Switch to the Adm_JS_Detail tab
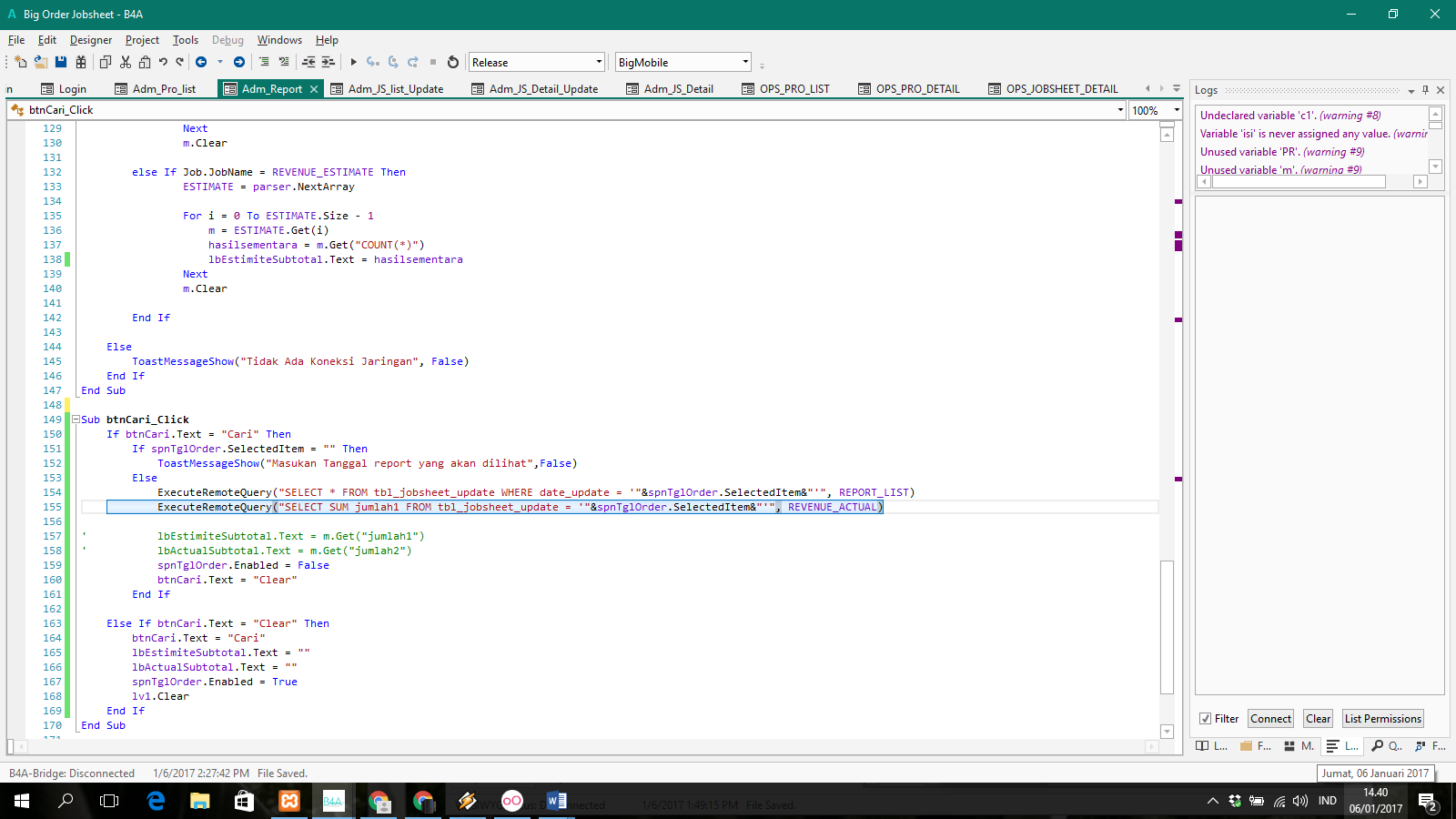 click(x=678, y=89)
